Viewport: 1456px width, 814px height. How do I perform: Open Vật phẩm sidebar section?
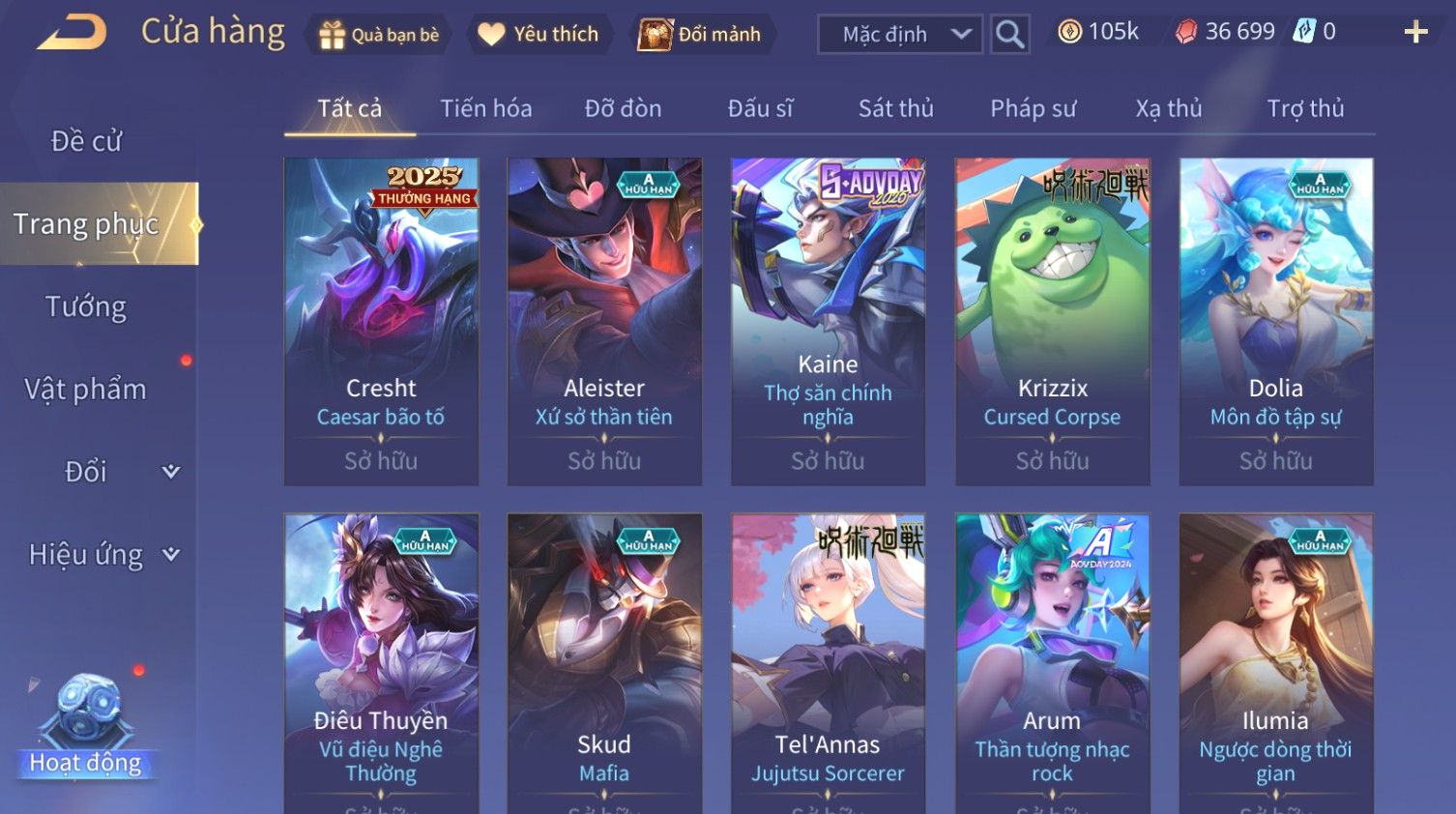click(86, 390)
